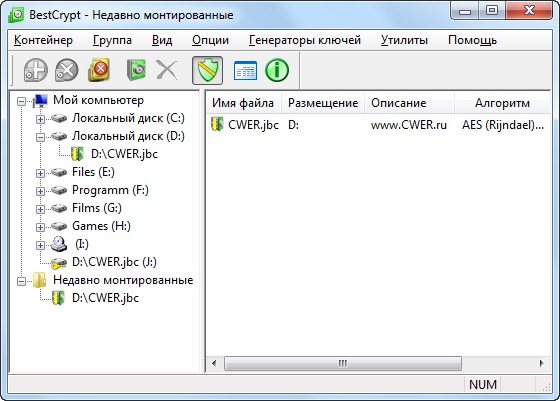This screenshot has width=560, height=401.
Task: Open the Генераторы ключей menu
Action: click(x=305, y=40)
